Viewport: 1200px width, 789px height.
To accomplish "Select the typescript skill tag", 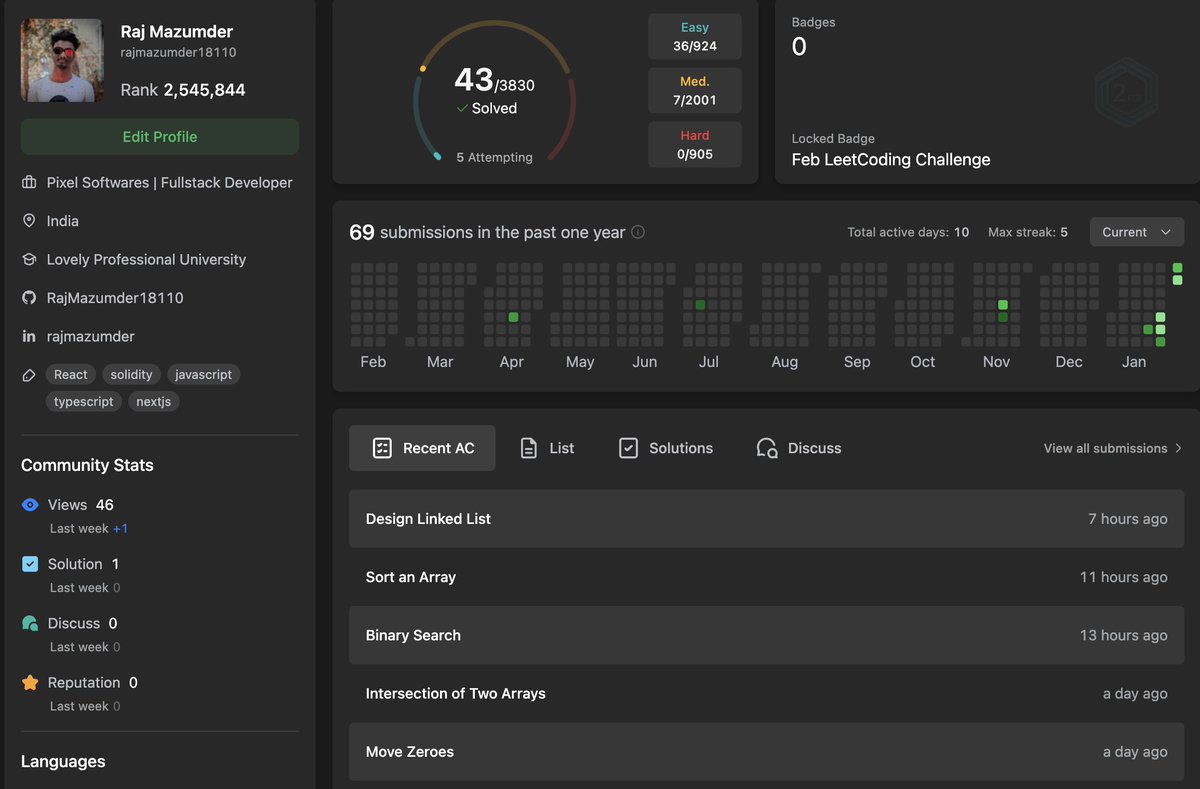I will click(84, 402).
